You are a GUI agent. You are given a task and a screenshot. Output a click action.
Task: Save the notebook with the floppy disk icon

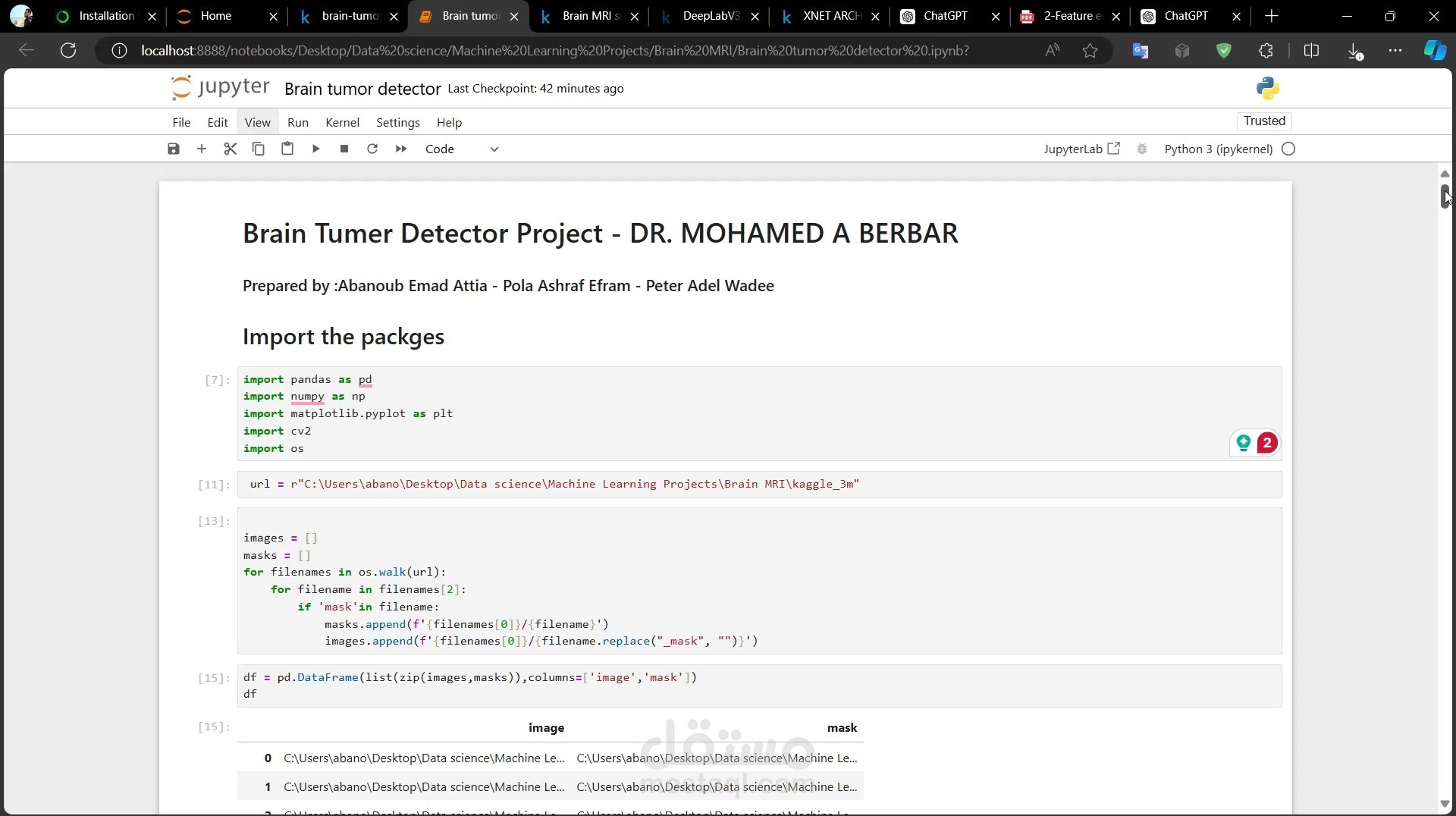(174, 149)
